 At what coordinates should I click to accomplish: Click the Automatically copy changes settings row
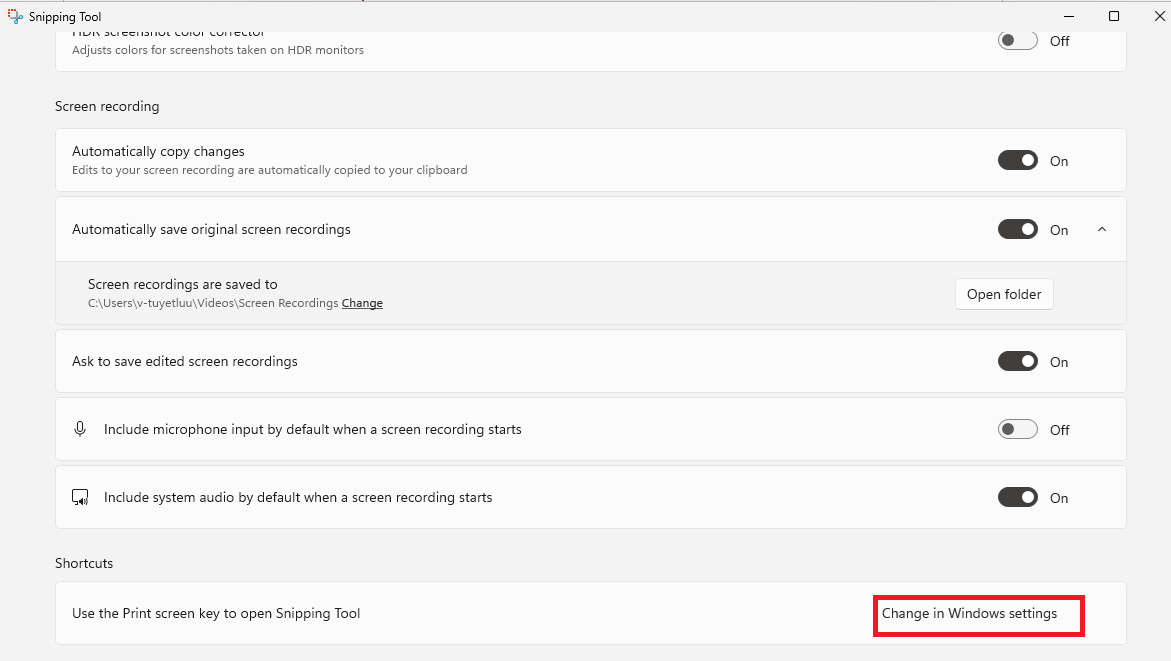click(500, 160)
